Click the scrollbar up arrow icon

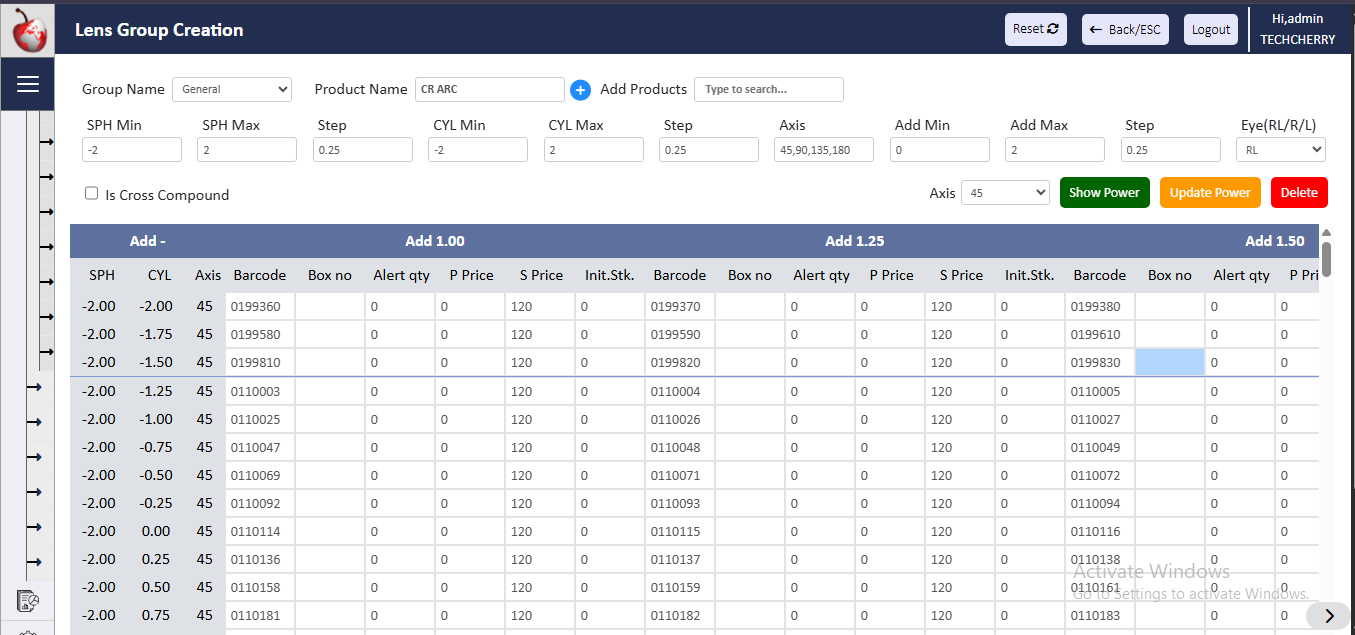1326,233
